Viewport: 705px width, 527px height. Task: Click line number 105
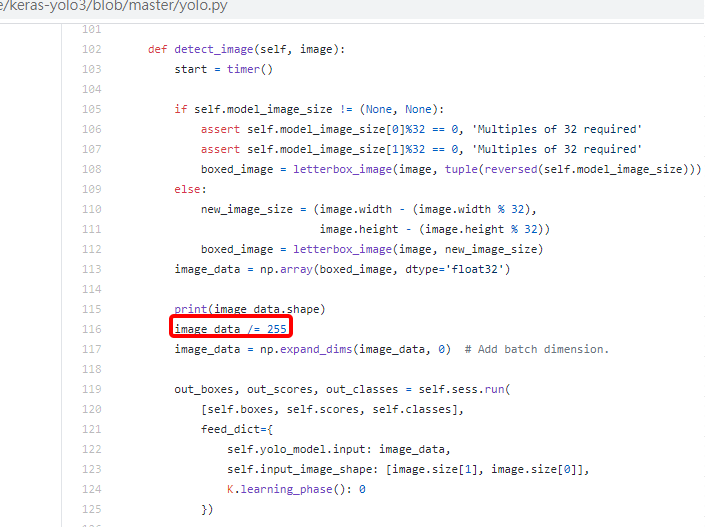point(92,109)
